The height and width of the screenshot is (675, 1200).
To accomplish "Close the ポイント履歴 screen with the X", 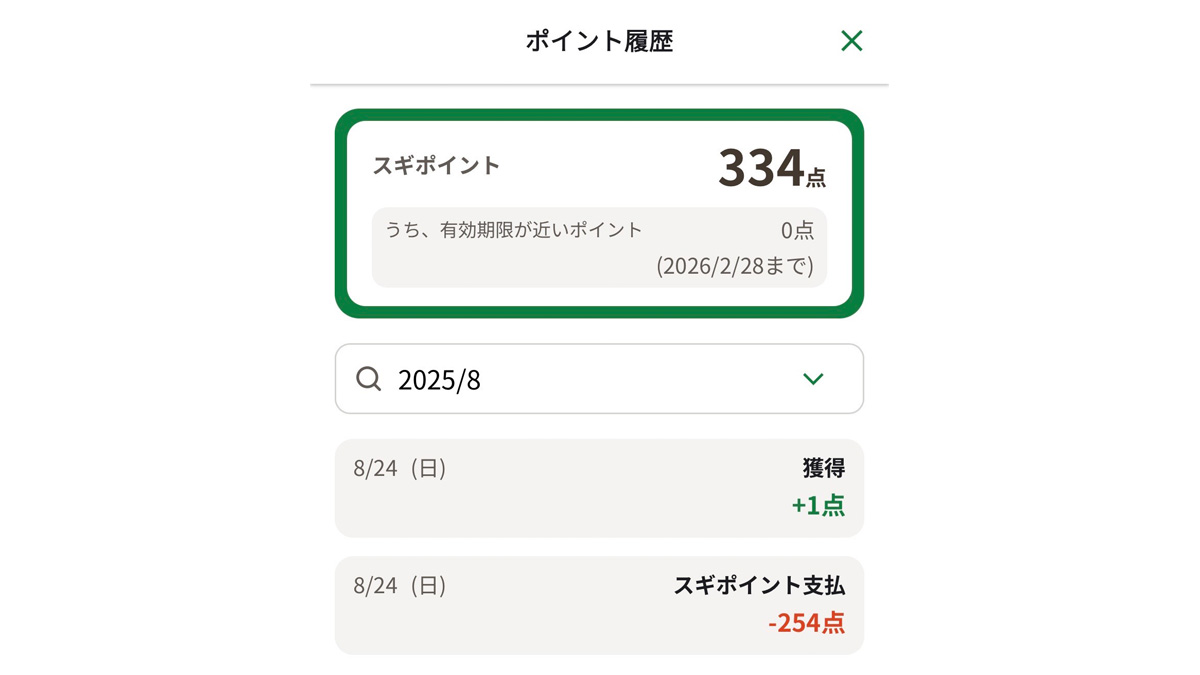I will tap(851, 41).
